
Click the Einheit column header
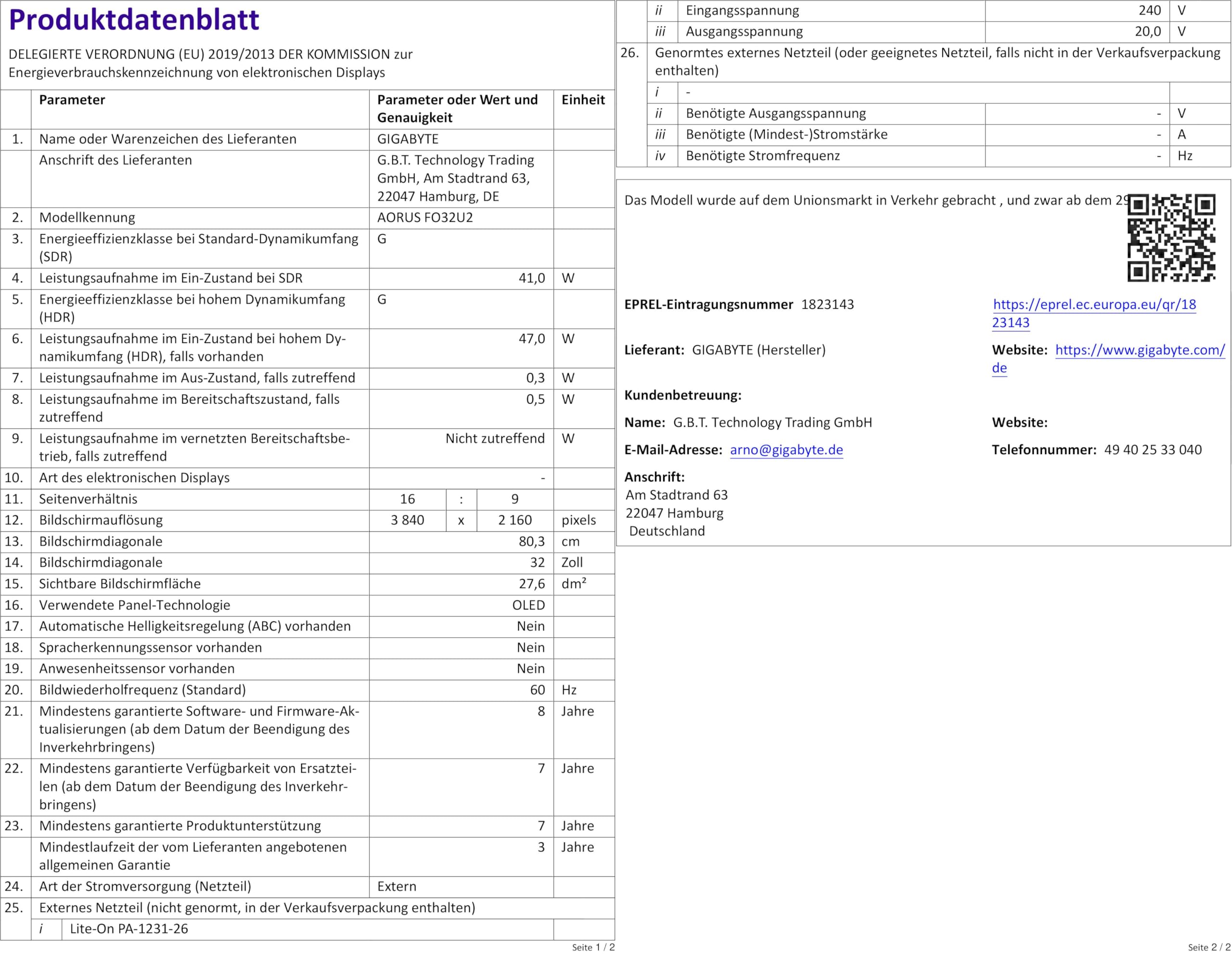pyautogui.click(x=583, y=100)
